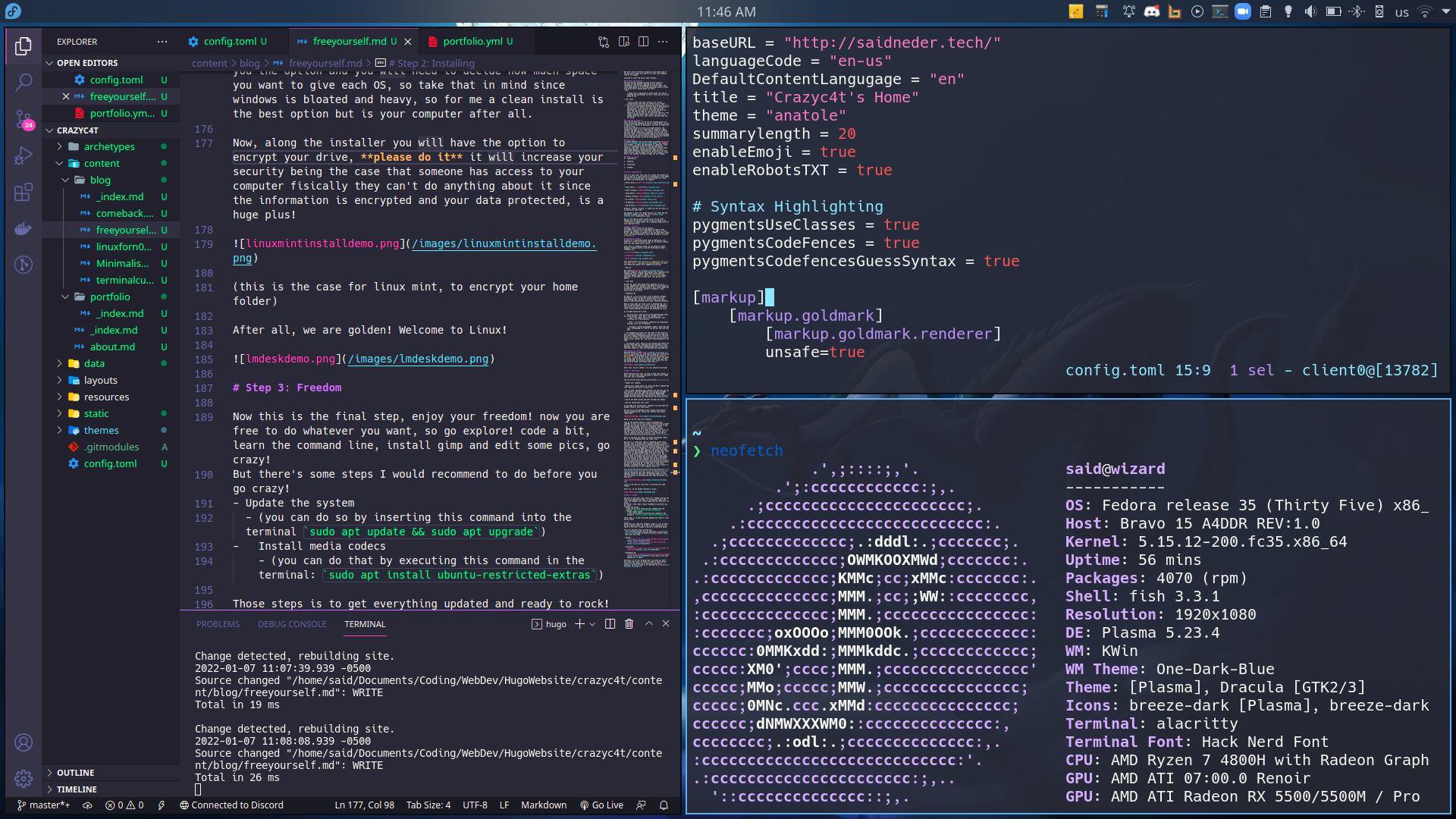Start the server by clicking Go Live
Viewport: 1456px width, 819px height.
[602, 805]
